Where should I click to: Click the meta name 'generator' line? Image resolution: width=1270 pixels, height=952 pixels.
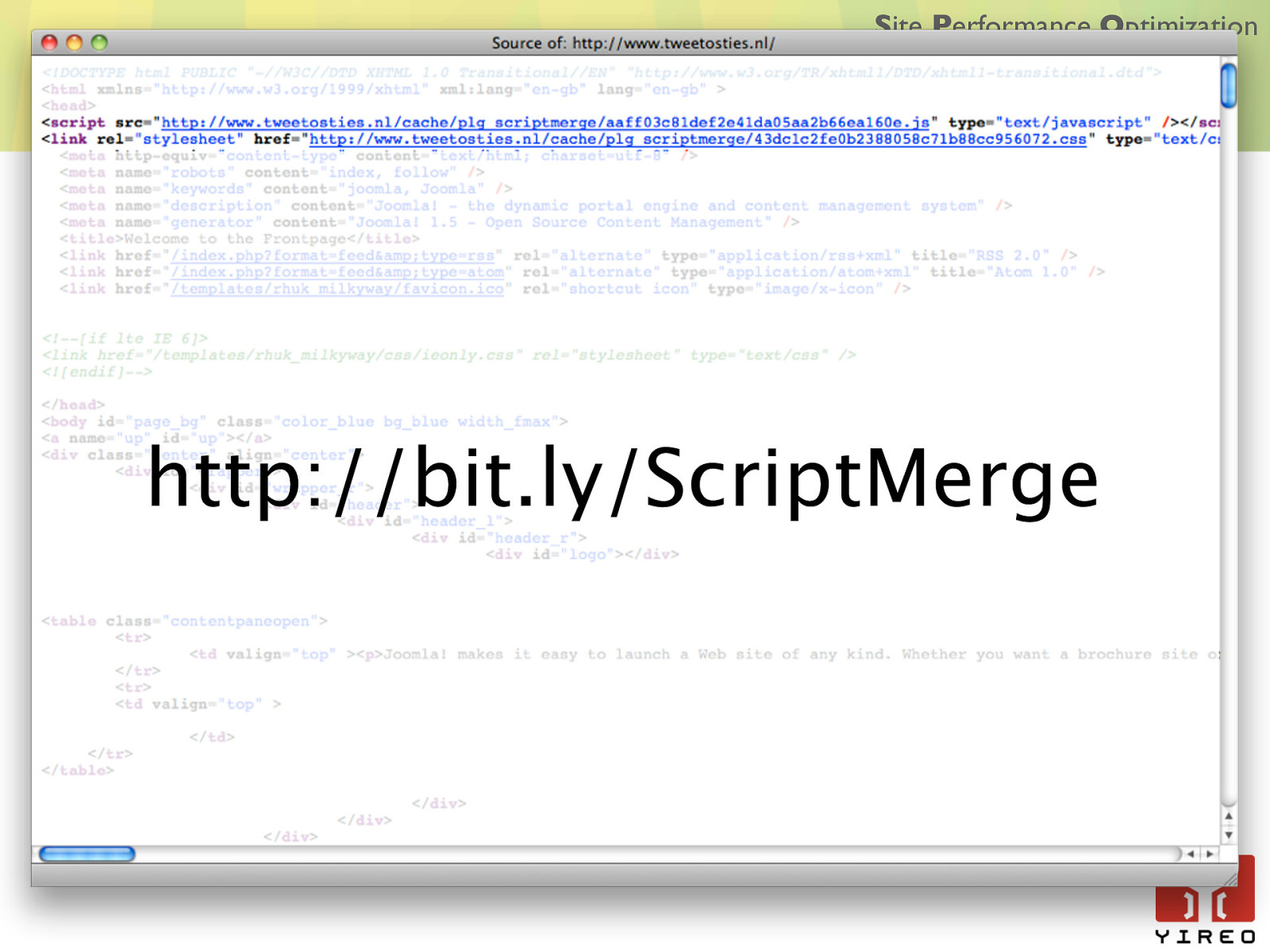[x=429, y=222]
